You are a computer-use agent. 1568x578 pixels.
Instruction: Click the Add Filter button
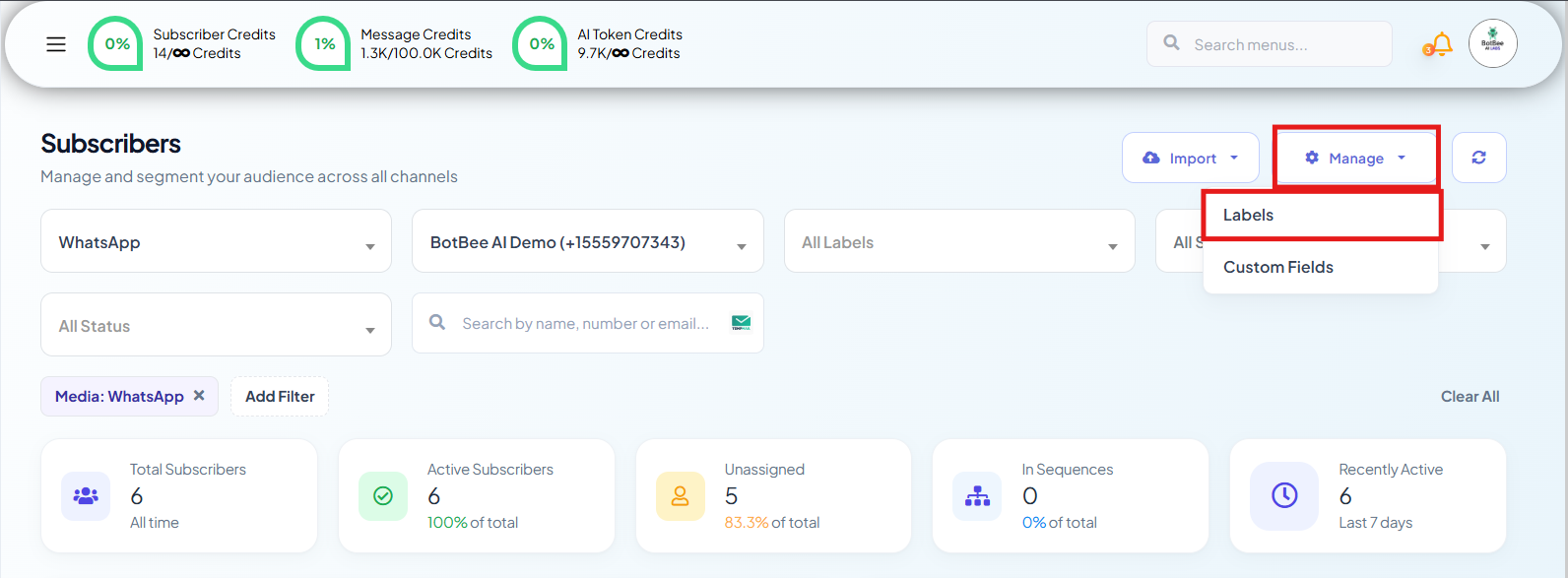tap(280, 396)
